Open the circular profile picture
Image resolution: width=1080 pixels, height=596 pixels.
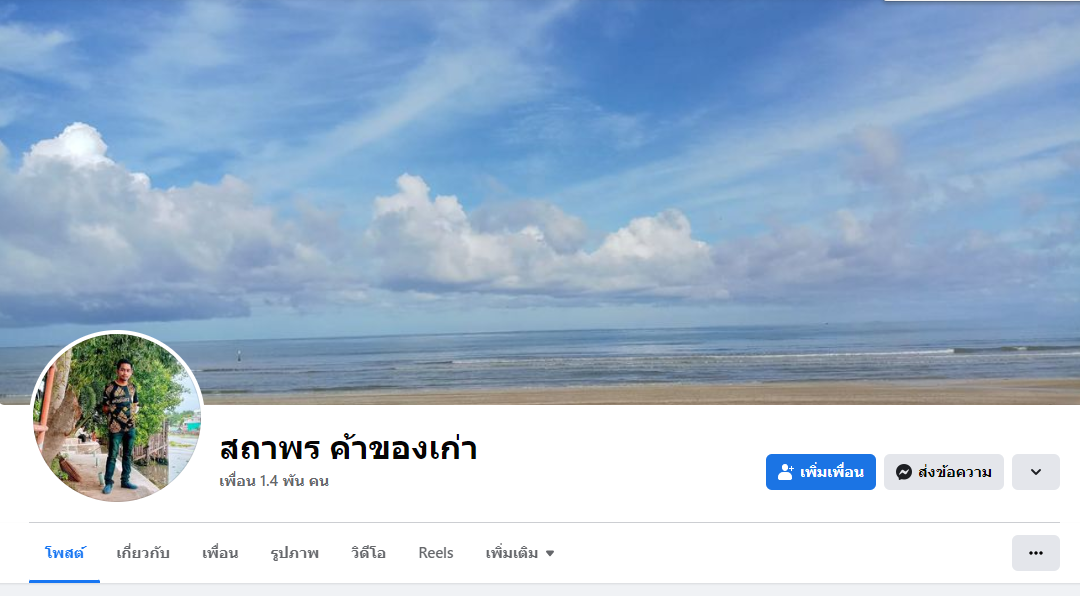click(x=117, y=416)
